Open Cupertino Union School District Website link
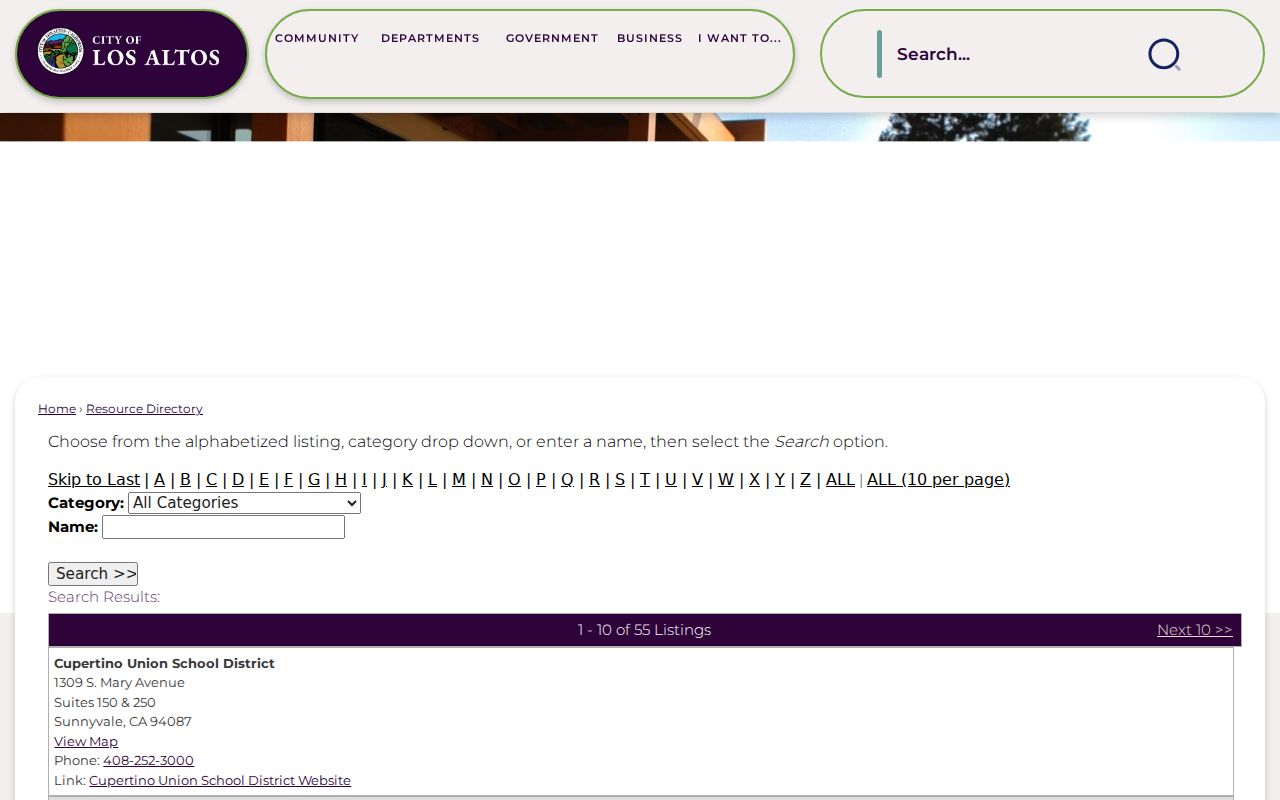 [x=220, y=780]
